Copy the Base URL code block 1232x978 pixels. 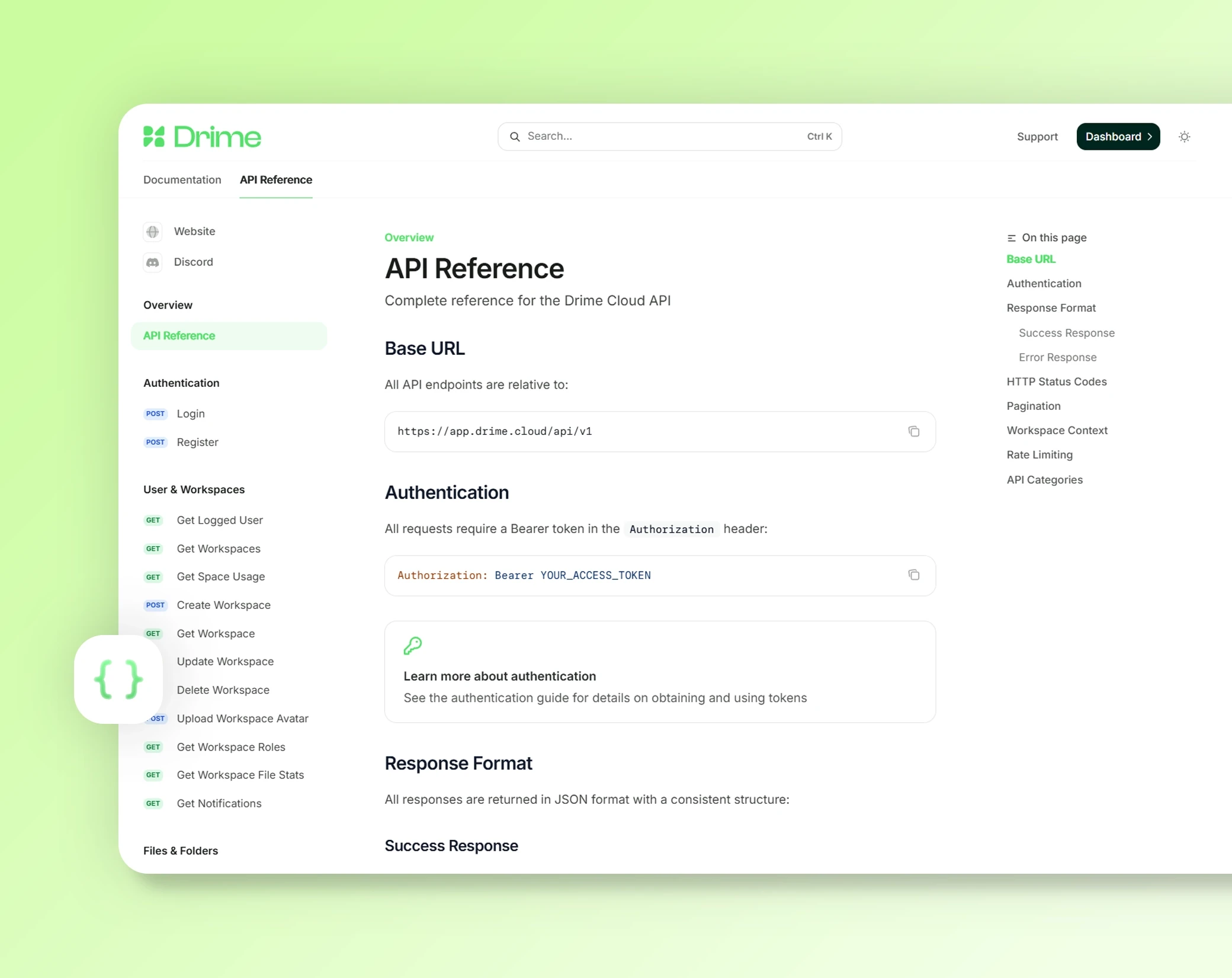pyautogui.click(x=914, y=431)
